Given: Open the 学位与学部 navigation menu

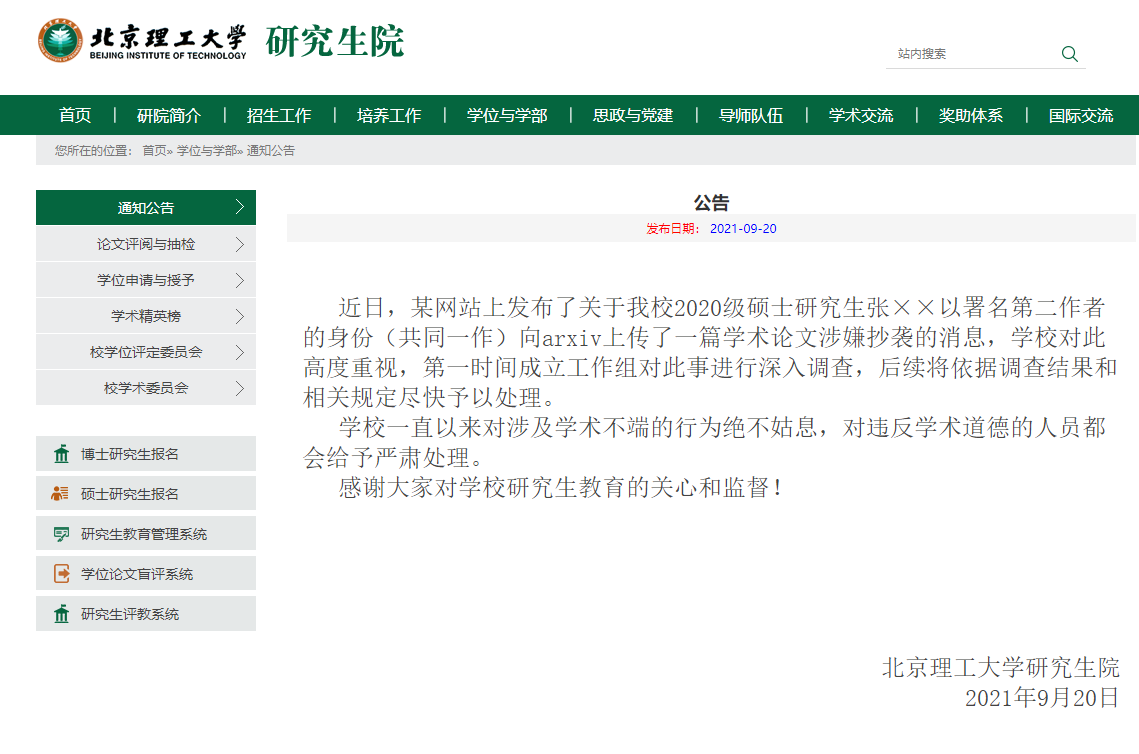Looking at the screenshot, I should click(507, 116).
